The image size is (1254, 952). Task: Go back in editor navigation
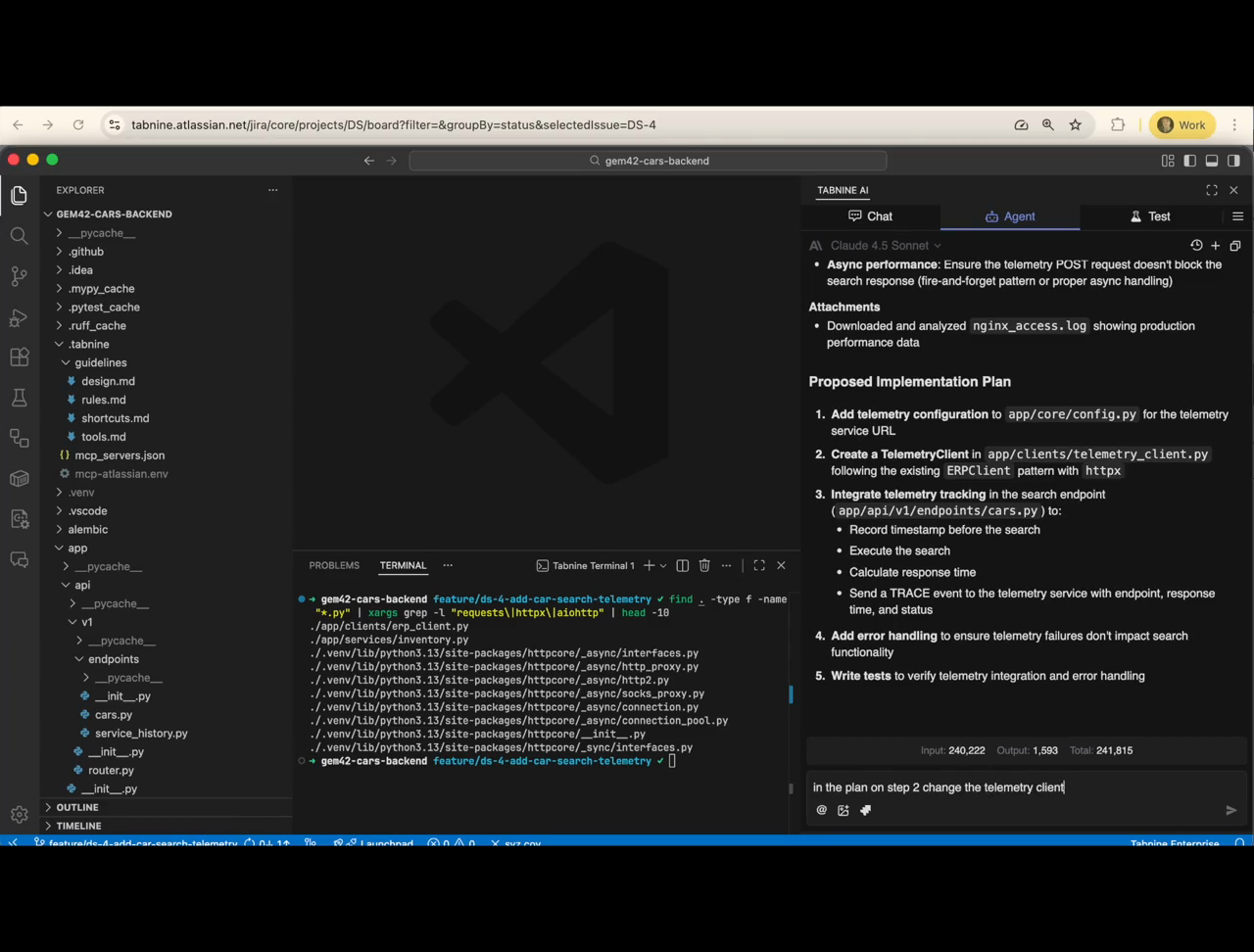(x=369, y=161)
